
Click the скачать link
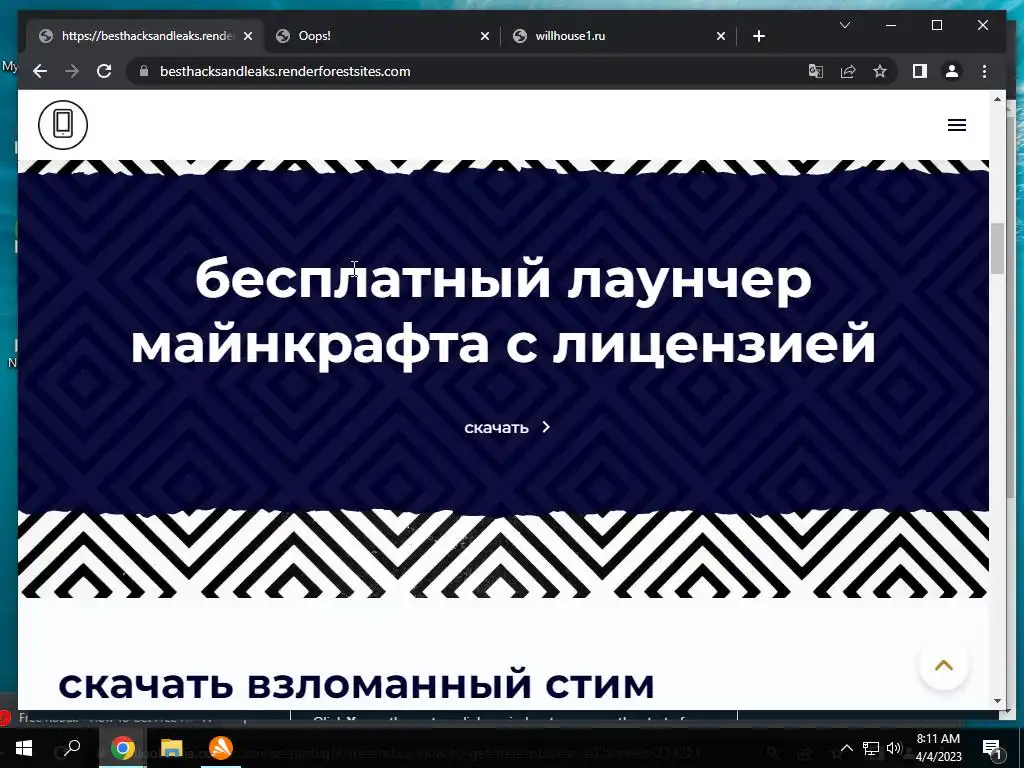pos(507,428)
